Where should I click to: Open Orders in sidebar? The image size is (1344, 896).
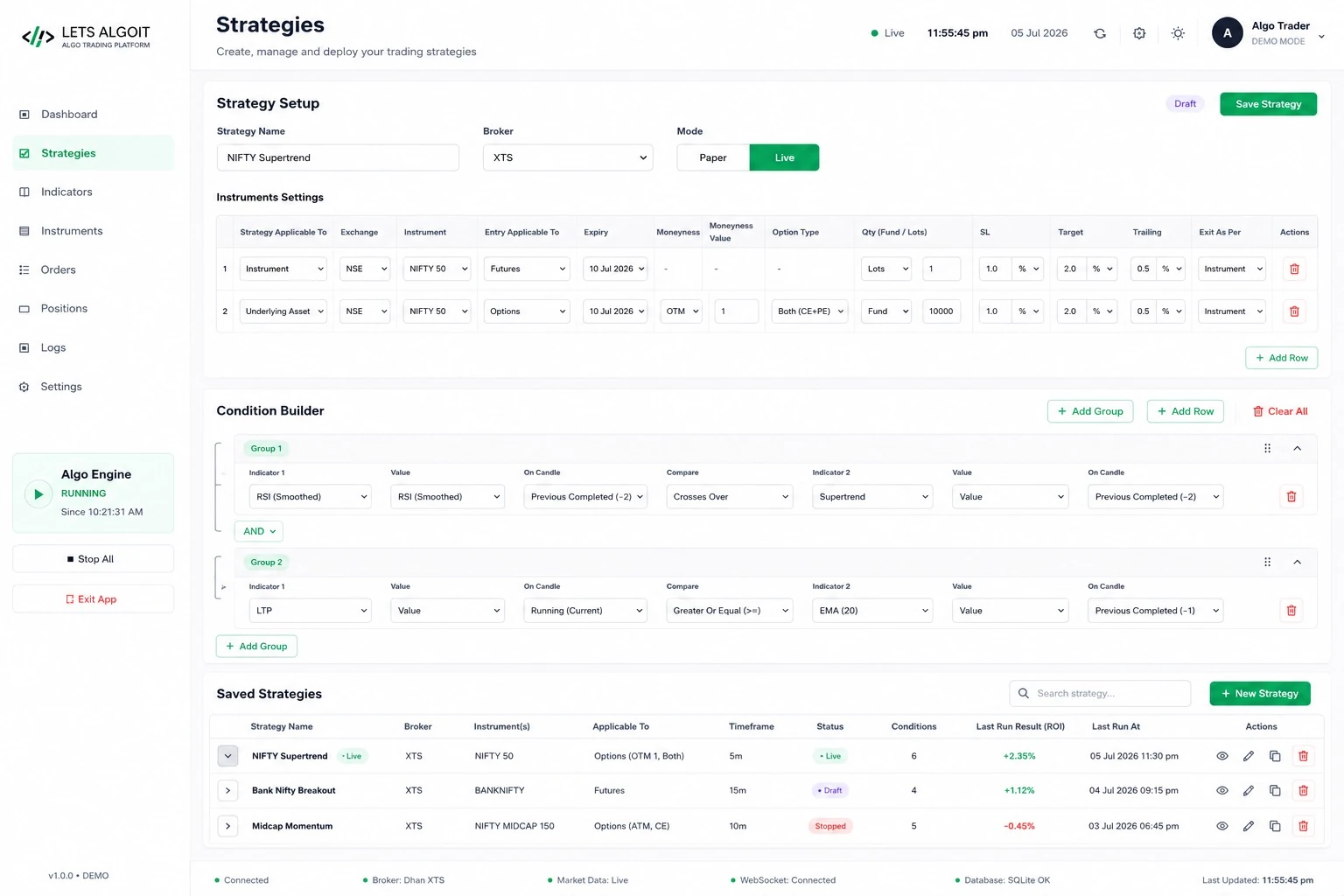tap(93, 269)
